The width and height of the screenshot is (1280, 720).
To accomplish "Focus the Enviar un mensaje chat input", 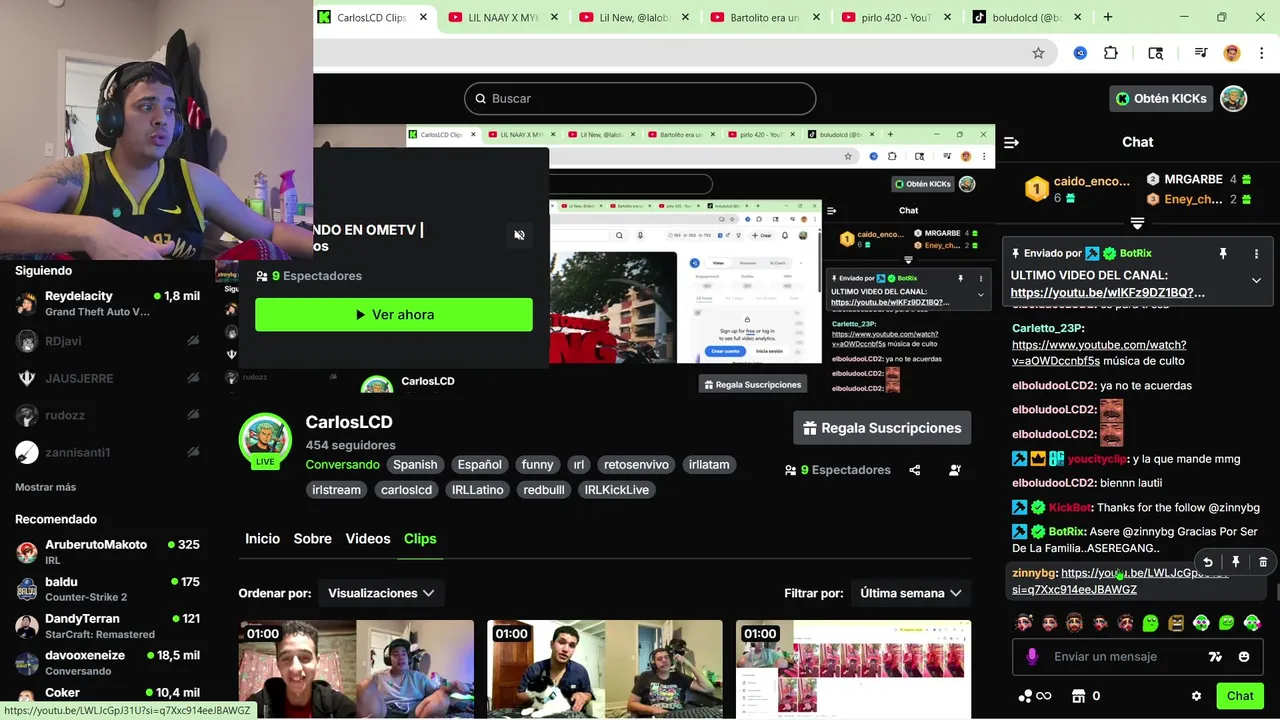I will pyautogui.click(x=1136, y=656).
